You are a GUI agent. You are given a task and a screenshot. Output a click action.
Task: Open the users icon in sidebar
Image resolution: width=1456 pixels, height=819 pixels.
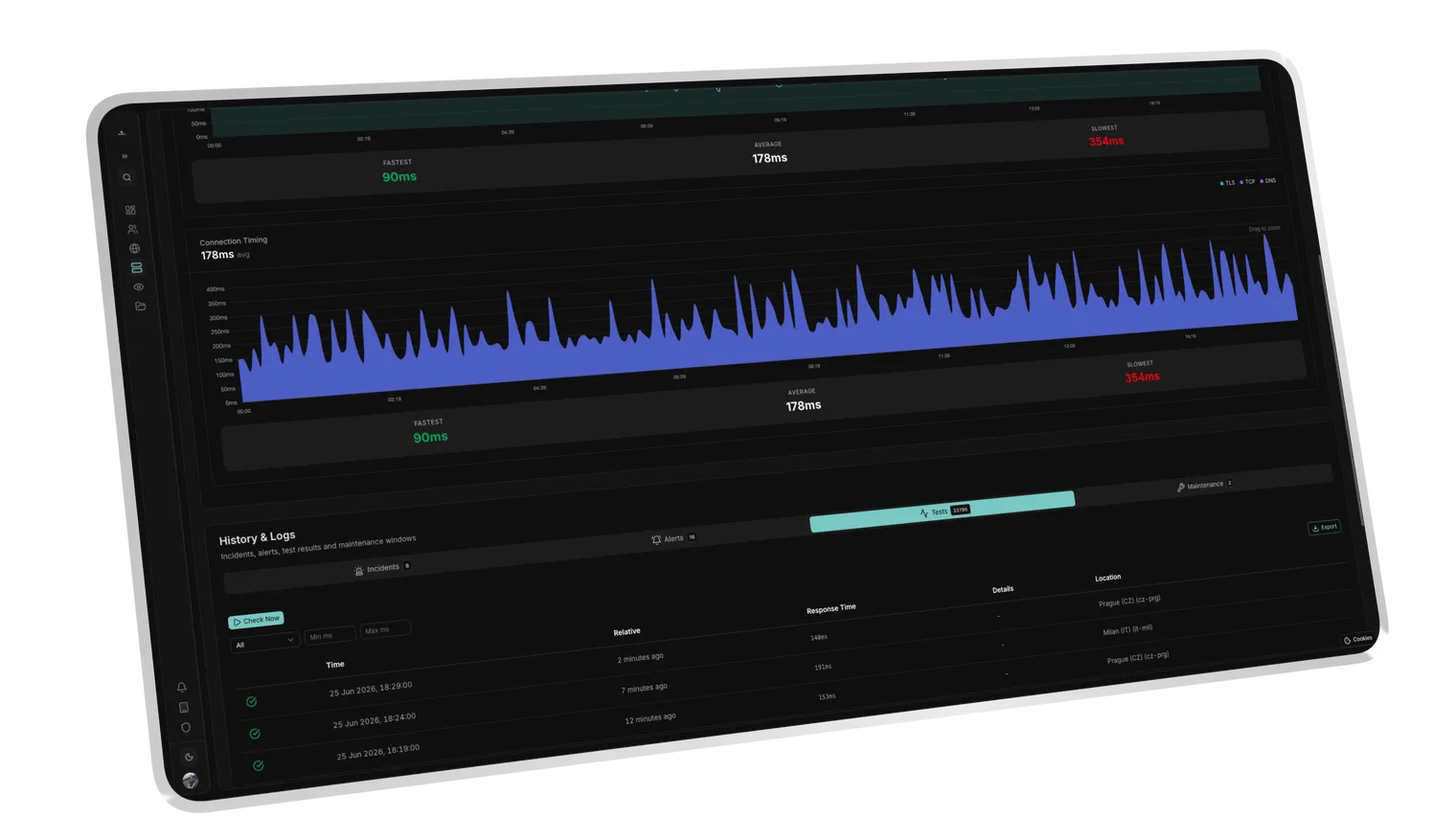132,229
